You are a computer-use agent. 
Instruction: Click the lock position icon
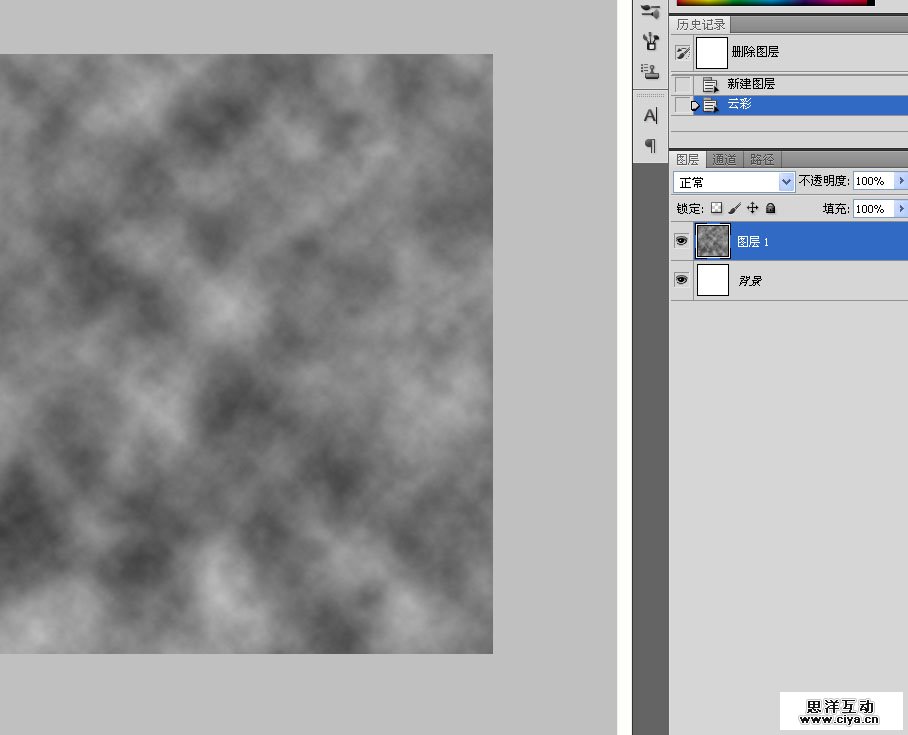click(x=752, y=208)
